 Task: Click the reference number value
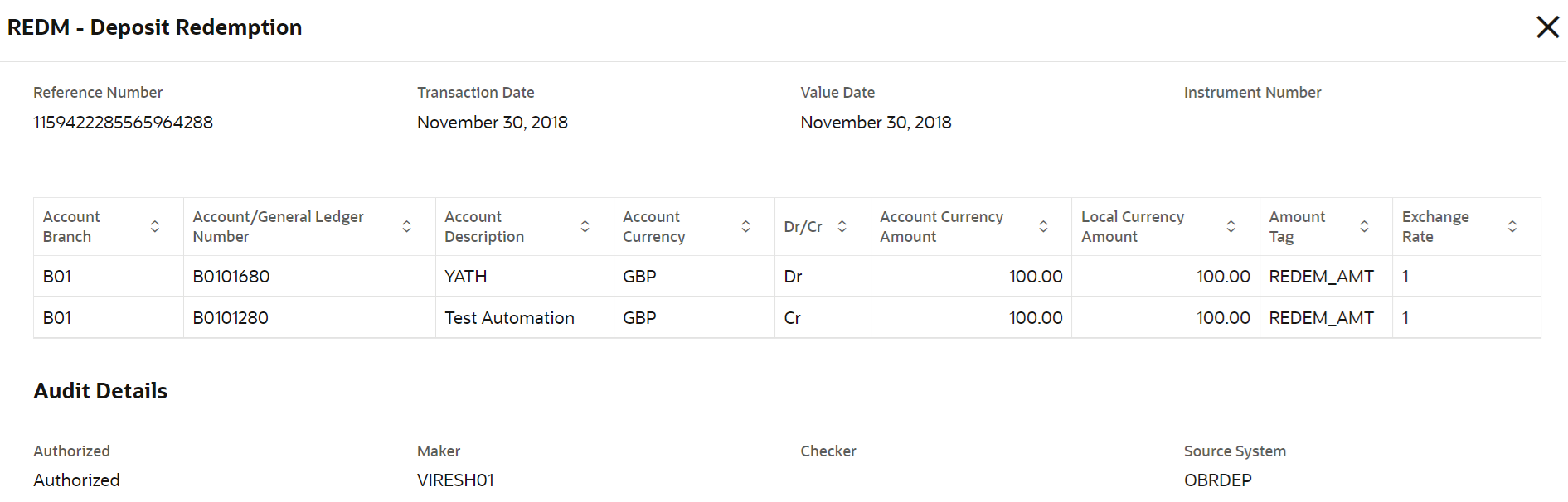point(124,123)
